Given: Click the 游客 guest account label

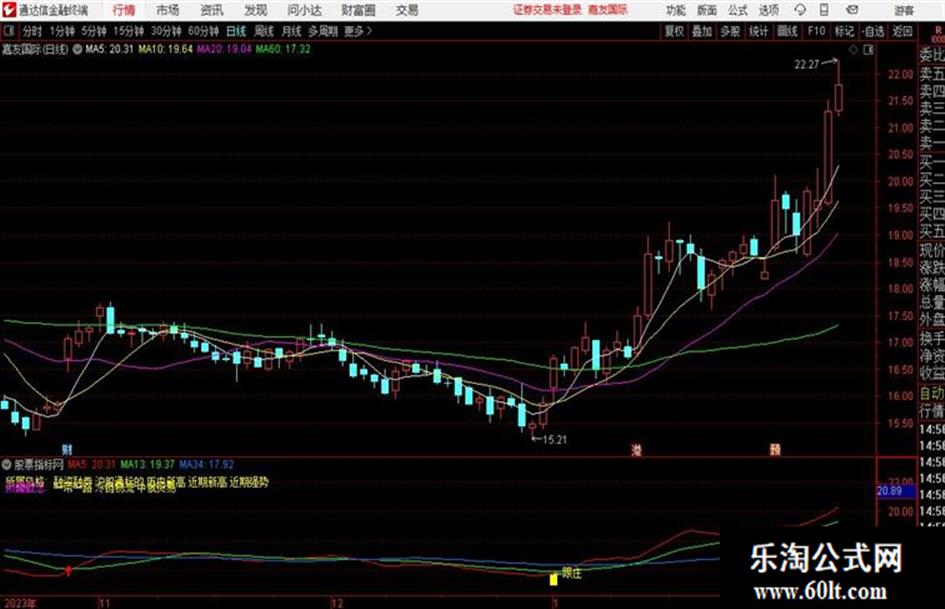Looking at the screenshot, I should pyautogui.click(x=903, y=10).
